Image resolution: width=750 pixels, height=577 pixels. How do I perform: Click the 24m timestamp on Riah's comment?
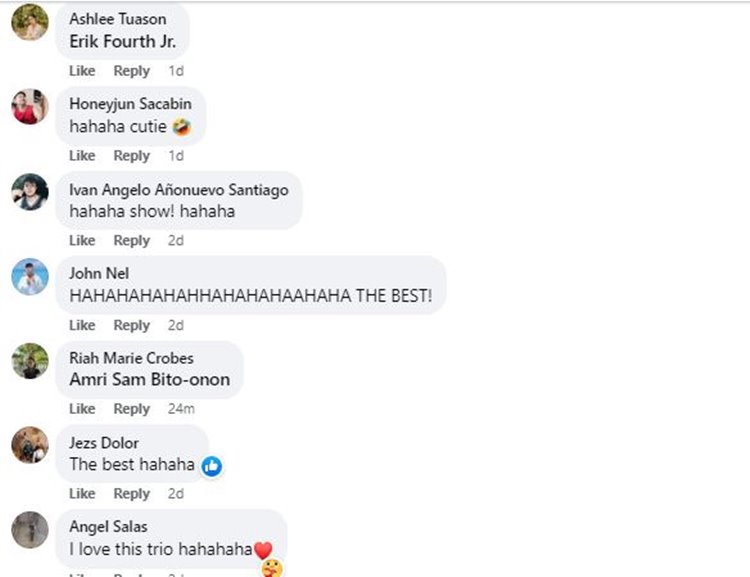tap(180, 409)
